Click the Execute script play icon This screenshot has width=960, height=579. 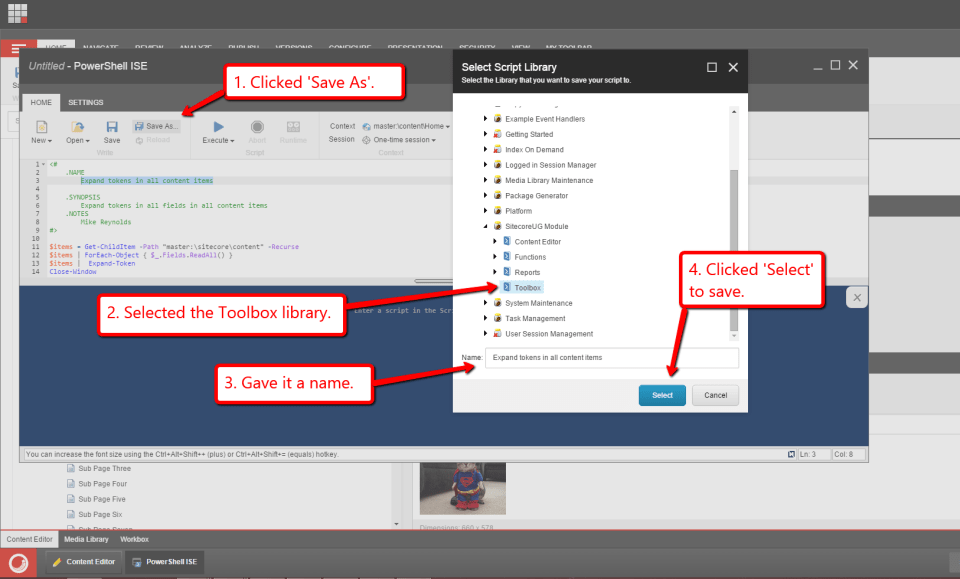pyautogui.click(x=218, y=127)
